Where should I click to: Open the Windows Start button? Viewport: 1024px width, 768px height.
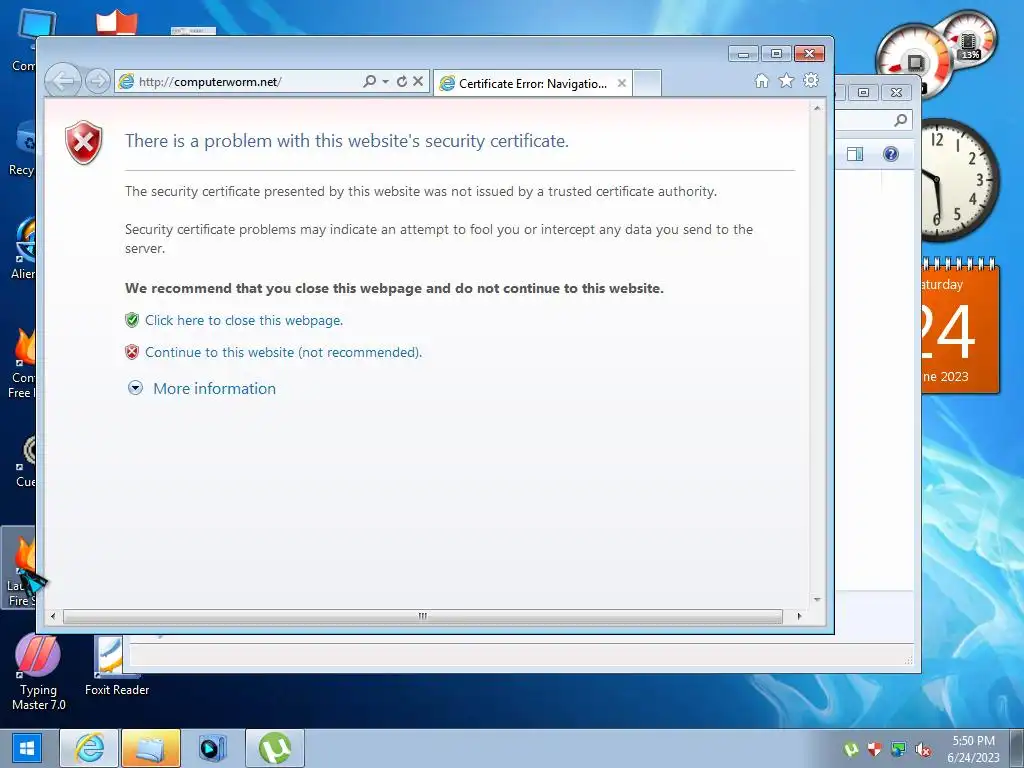(x=26, y=748)
